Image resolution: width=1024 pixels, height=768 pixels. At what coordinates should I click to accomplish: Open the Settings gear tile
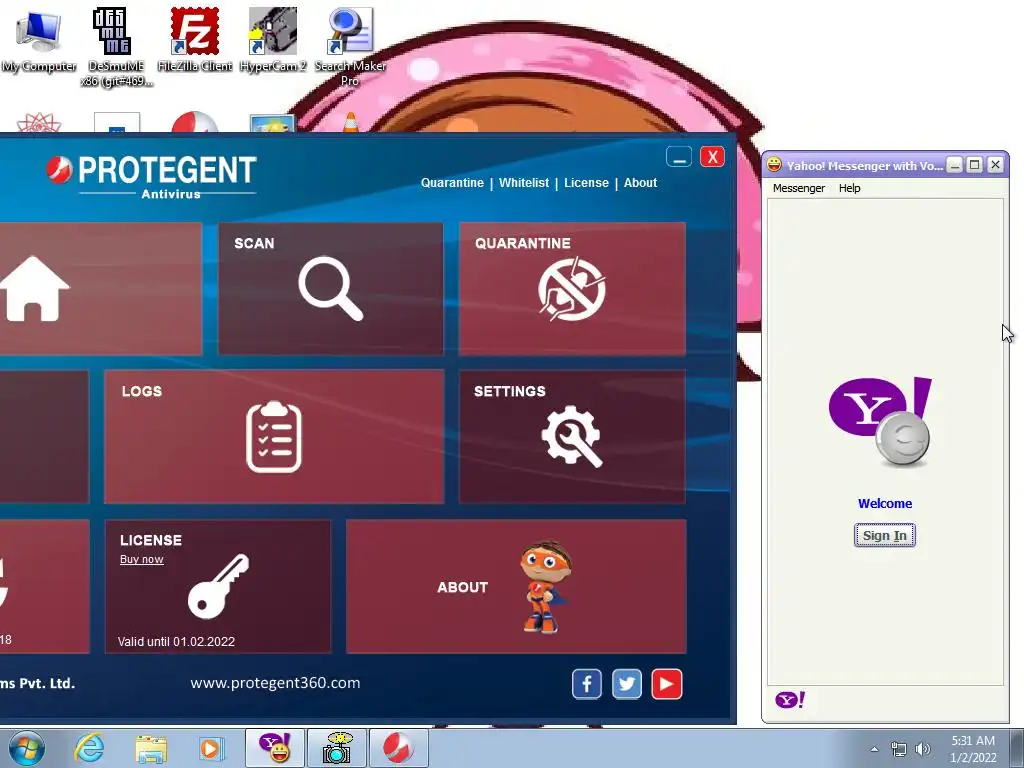point(572,437)
